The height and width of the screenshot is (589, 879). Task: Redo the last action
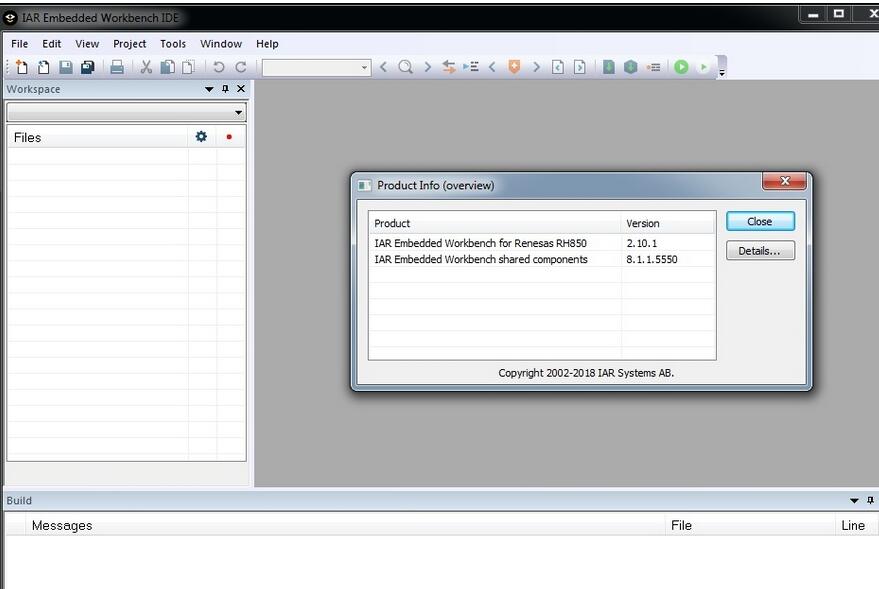point(241,67)
